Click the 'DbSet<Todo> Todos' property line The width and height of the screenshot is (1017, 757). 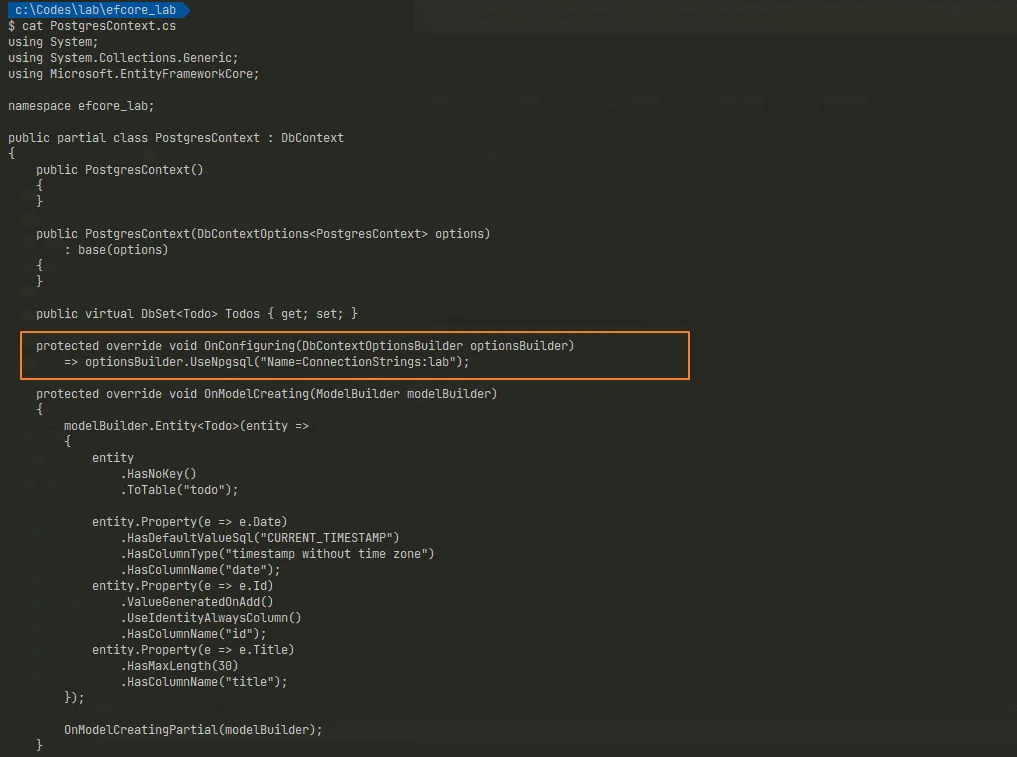click(197, 314)
